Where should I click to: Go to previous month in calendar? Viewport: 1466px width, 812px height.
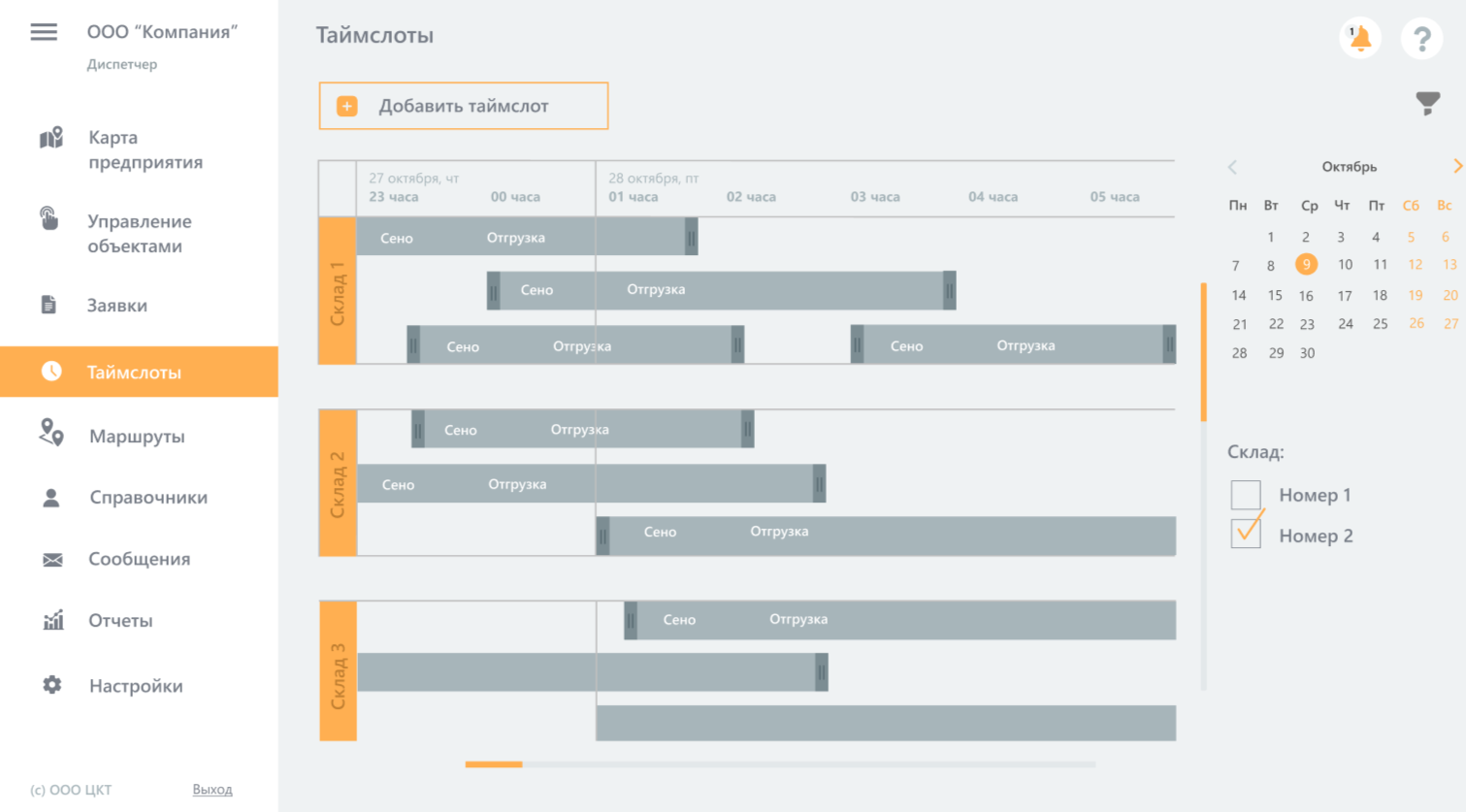pos(1233,167)
